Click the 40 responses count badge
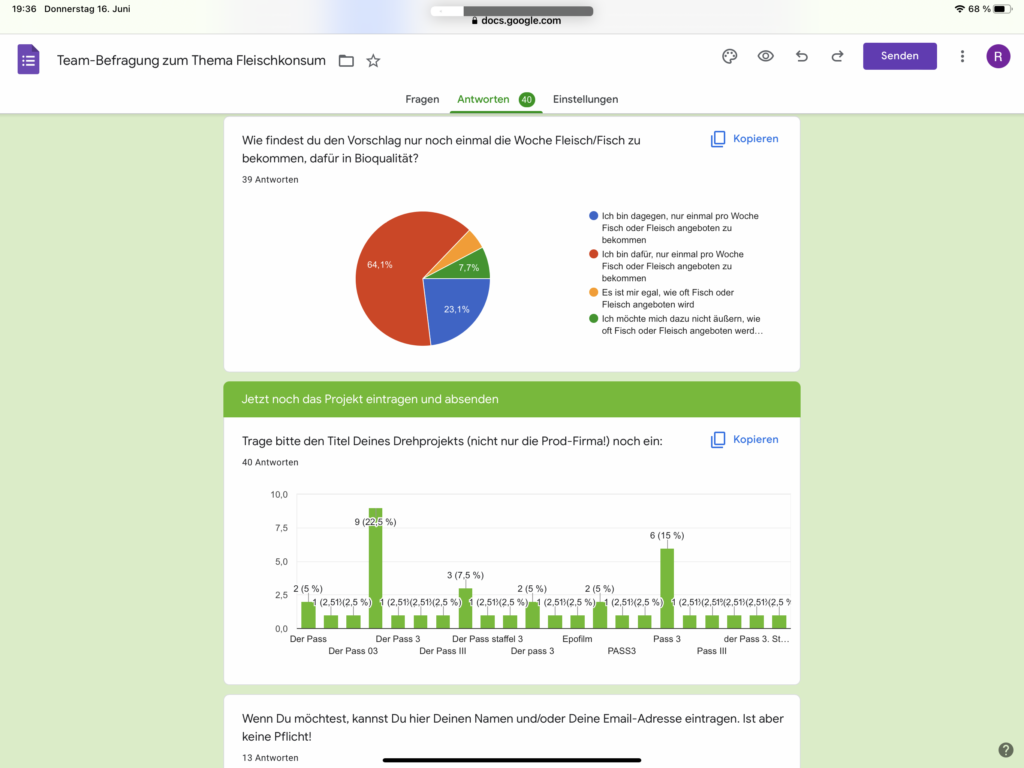The image size is (1024, 768). coord(526,100)
